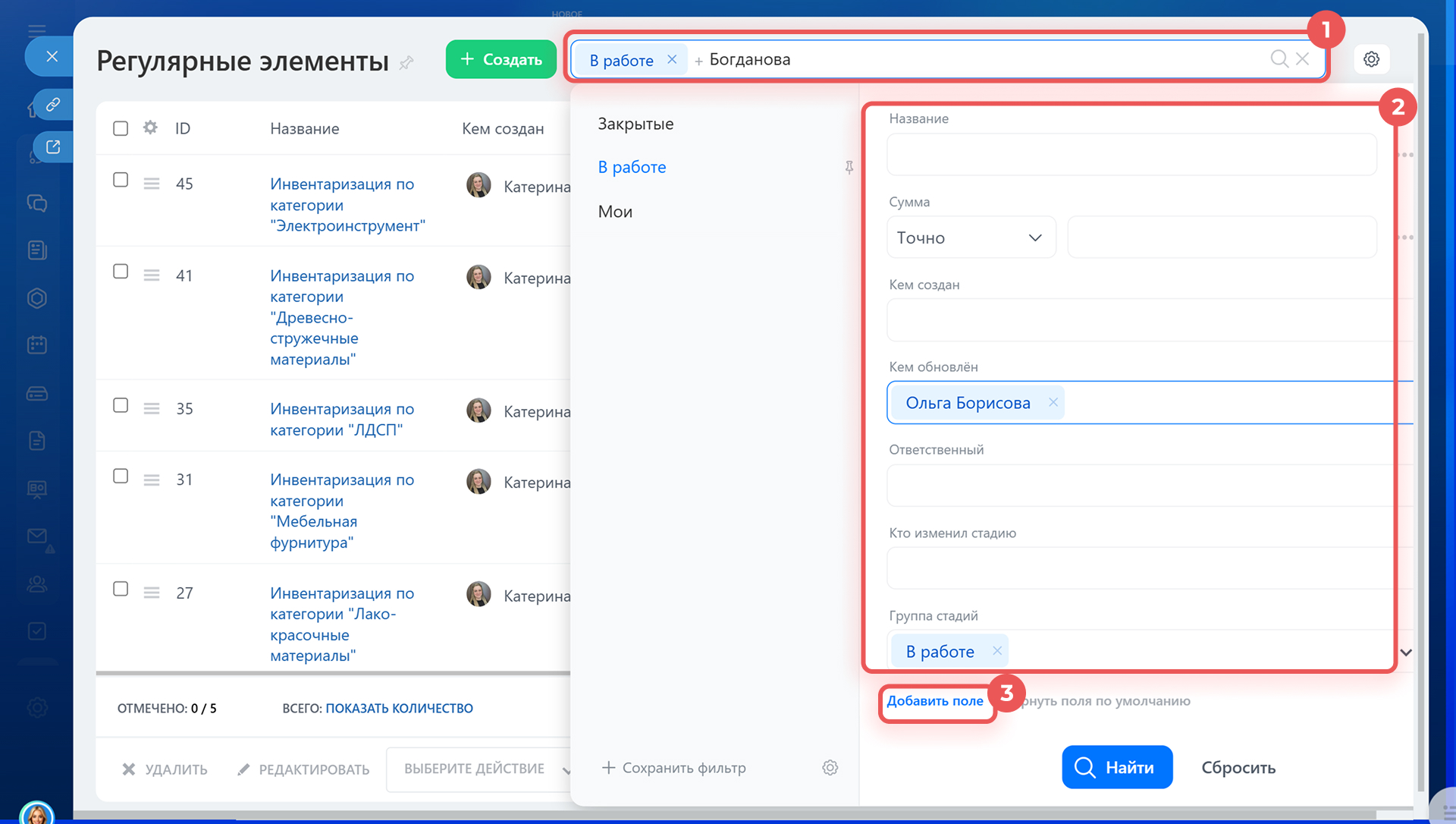Expand Группа стадий dropdown arrow
This screenshot has height=824, width=1456.
point(1405,653)
